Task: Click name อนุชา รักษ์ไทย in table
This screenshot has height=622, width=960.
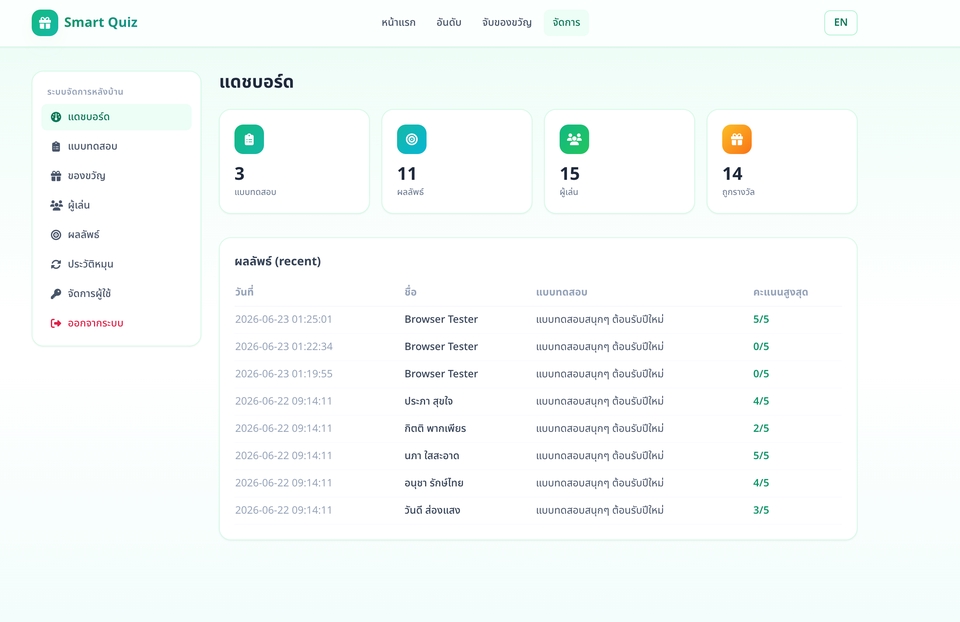Action: click(433, 483)
